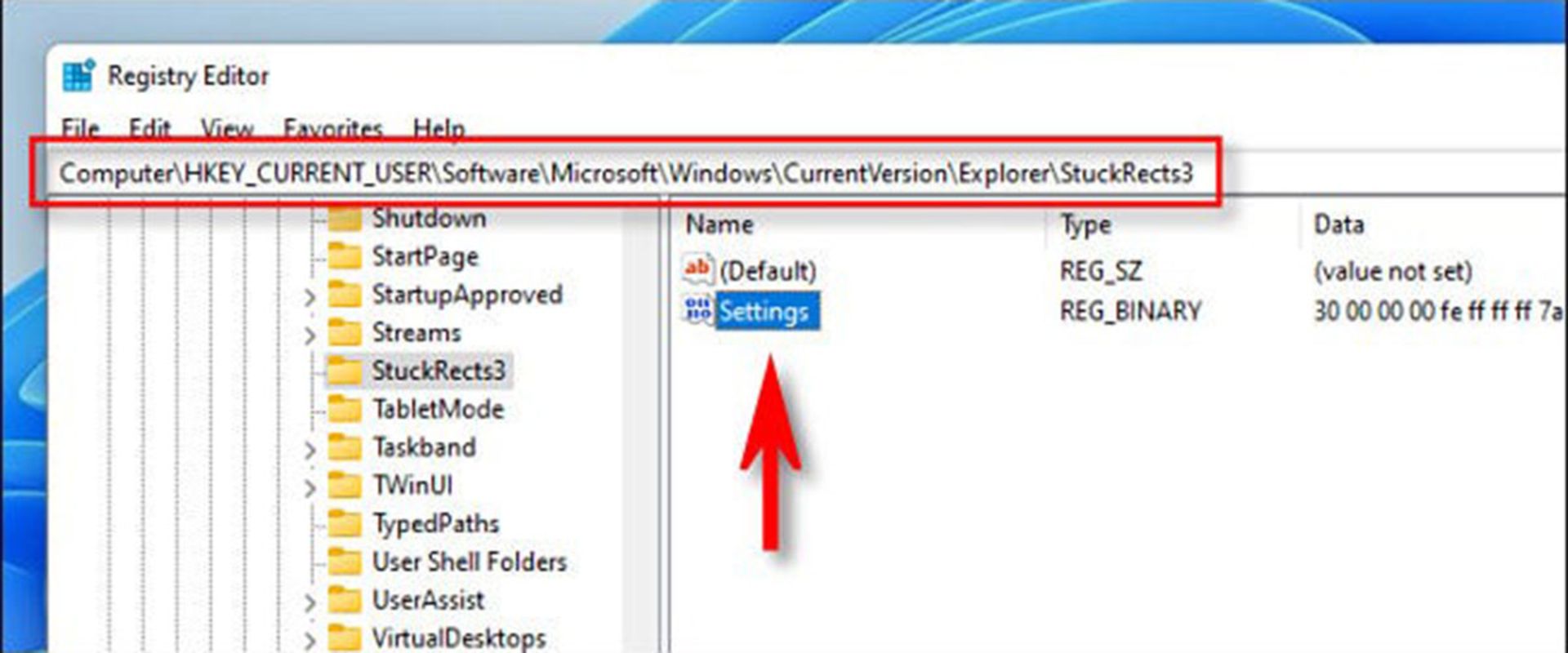The height and width of the screenshot is (653, 1568).
Task: Open the File menu
Action: 80,128
